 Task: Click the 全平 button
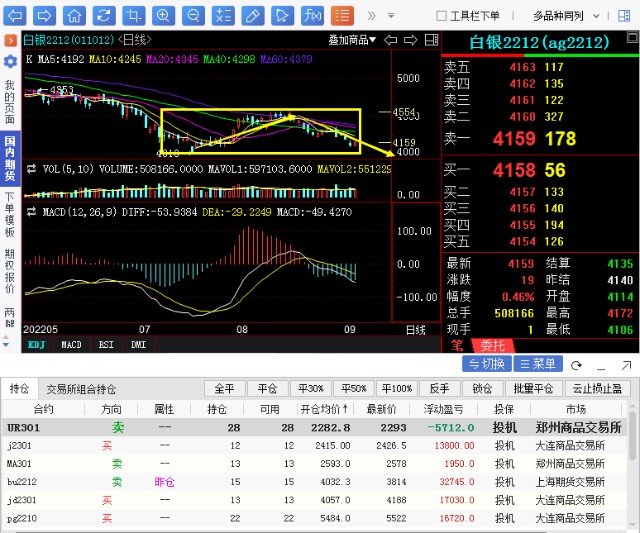224,389
